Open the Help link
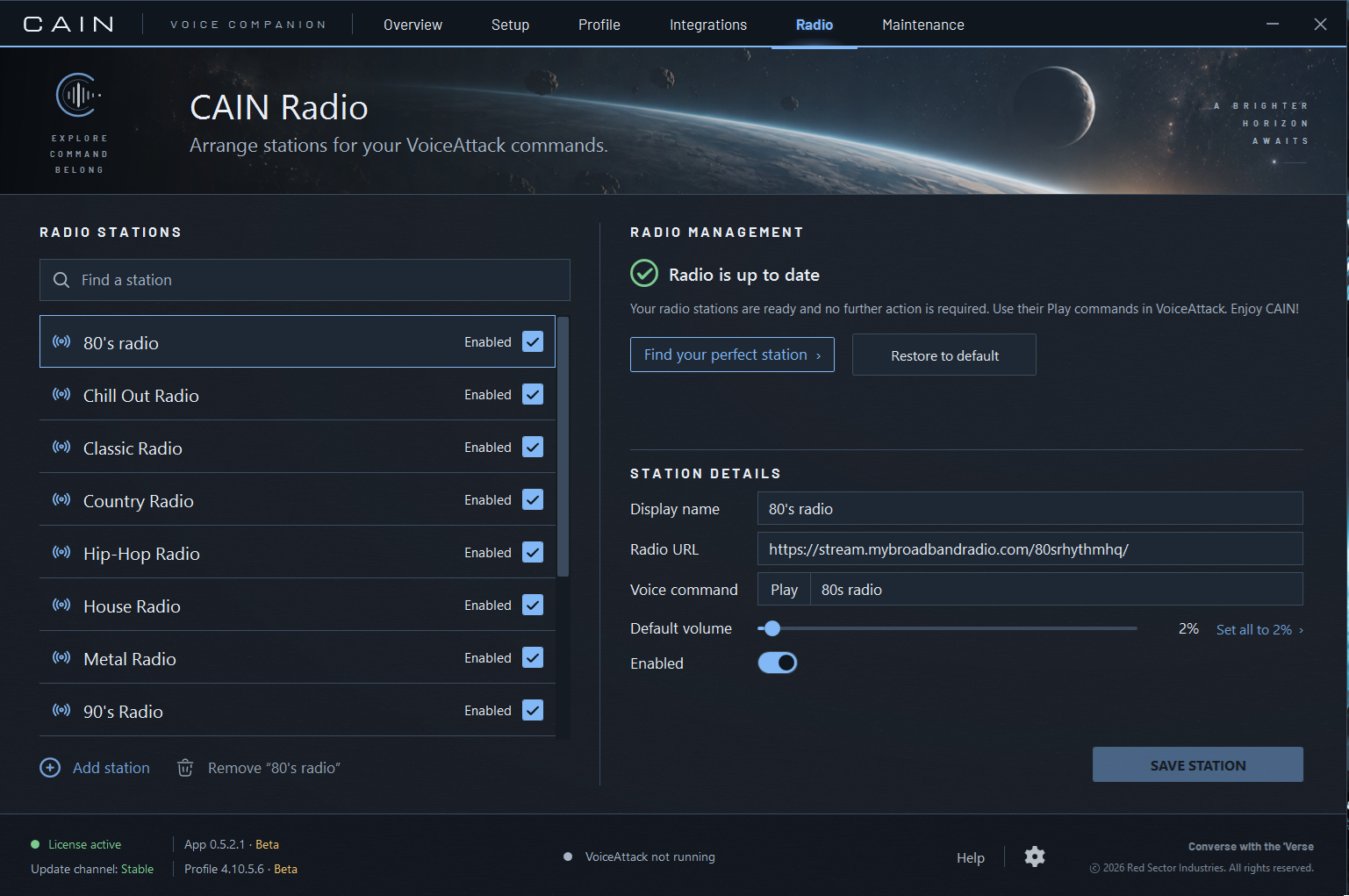 point(971,857)
